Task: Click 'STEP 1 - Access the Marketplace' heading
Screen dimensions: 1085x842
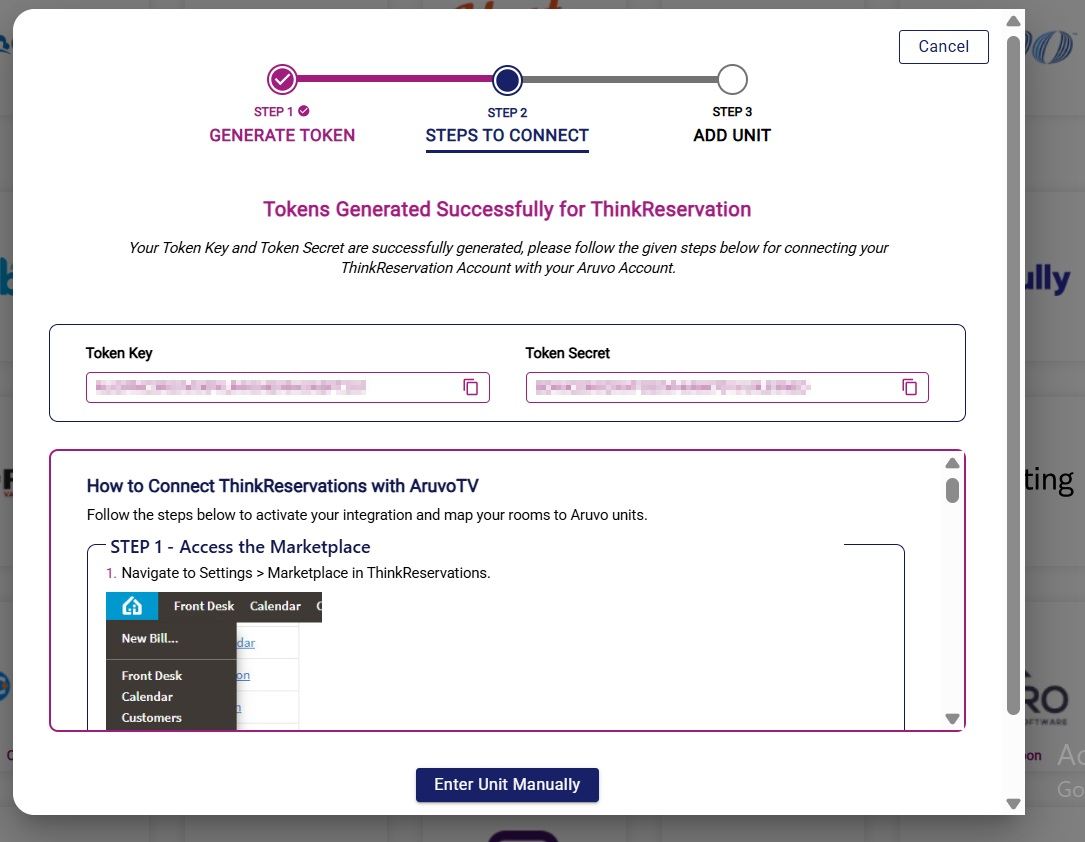Action: pos(240,547)
